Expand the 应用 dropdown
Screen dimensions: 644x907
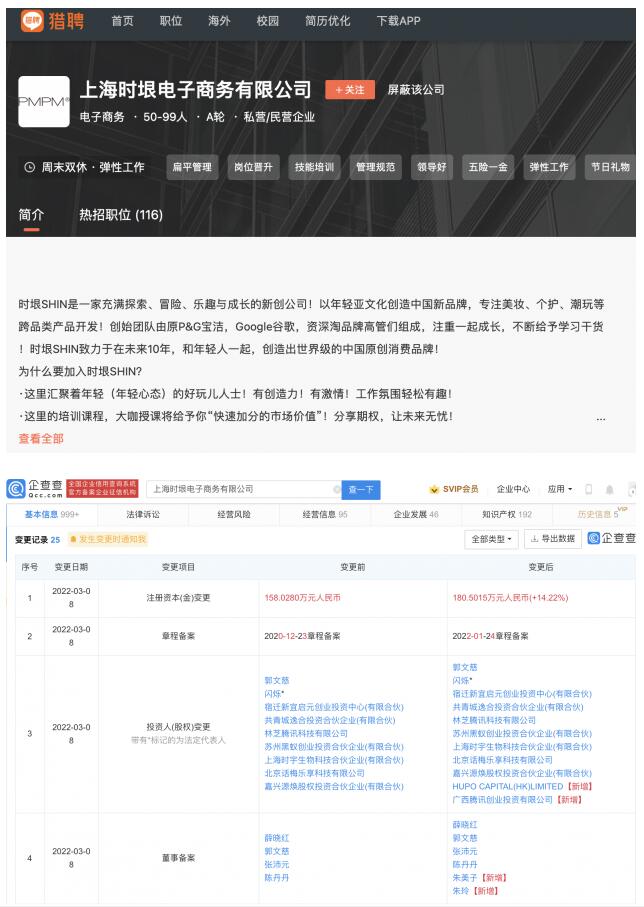tap(560, 489)
